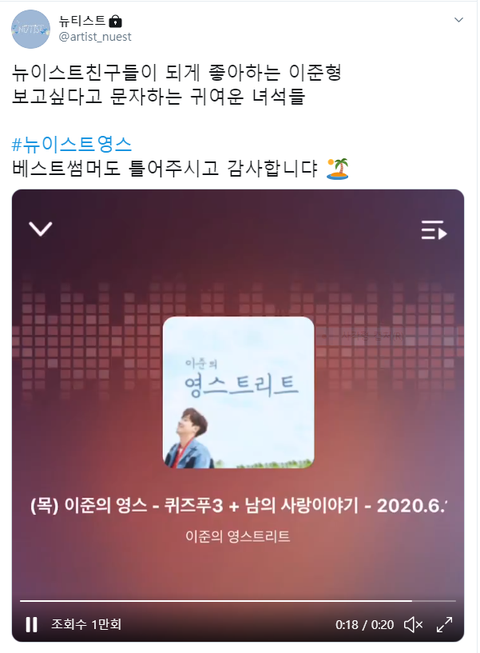480x653 pixels.
Task: Open the #뉴이스트영스 hashtag
Action: pos(72,144)
